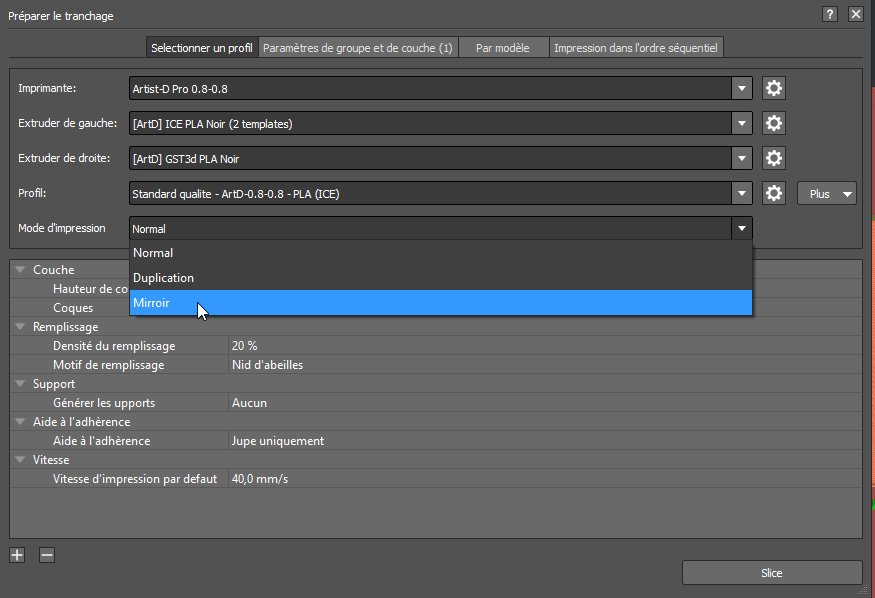
Task: Click the Slice button
Action: 772,573
